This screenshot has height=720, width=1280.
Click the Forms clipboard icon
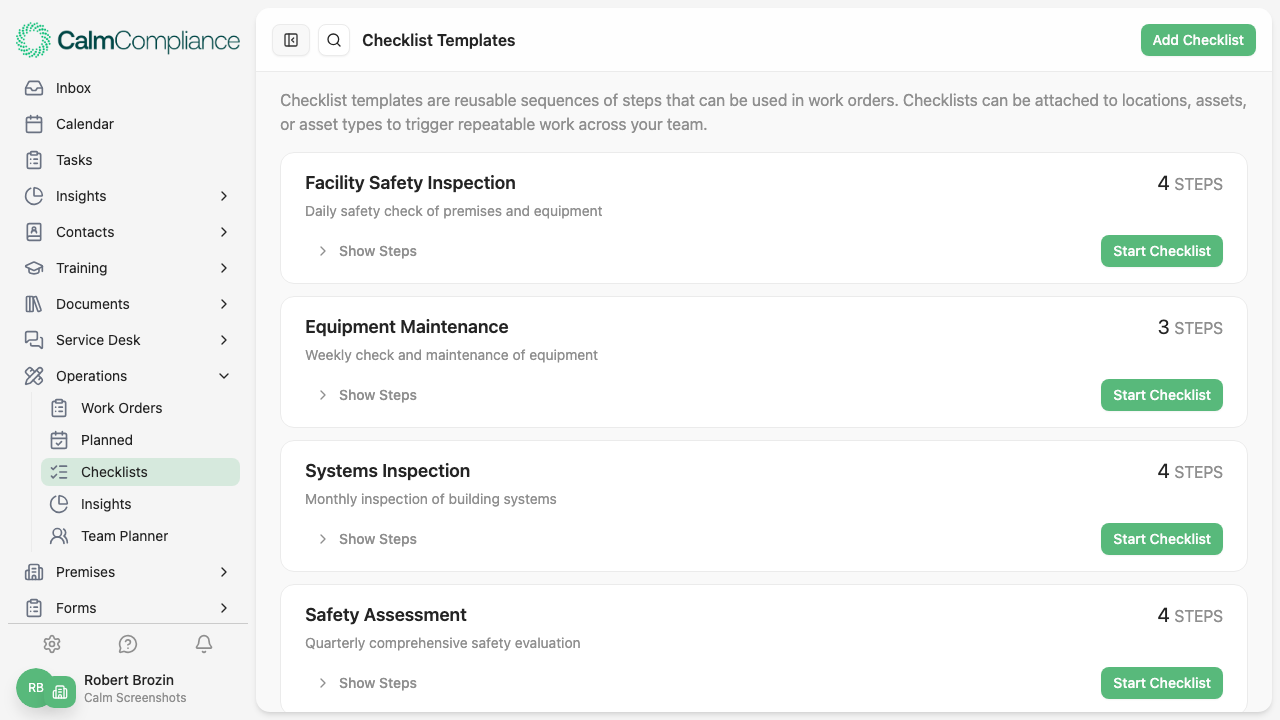[x=34, y=608]
